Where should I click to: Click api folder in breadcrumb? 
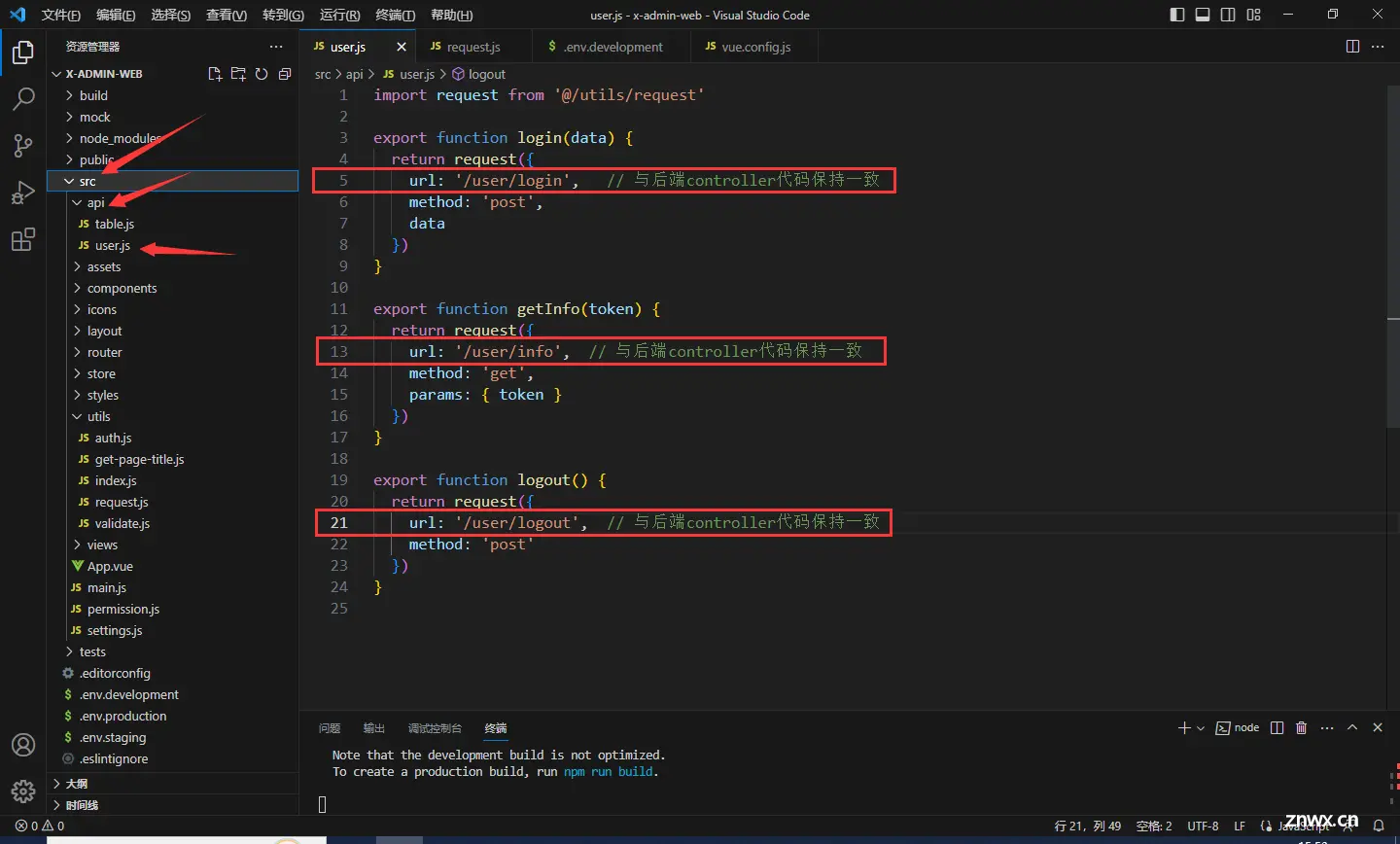(x=355, y=74)
